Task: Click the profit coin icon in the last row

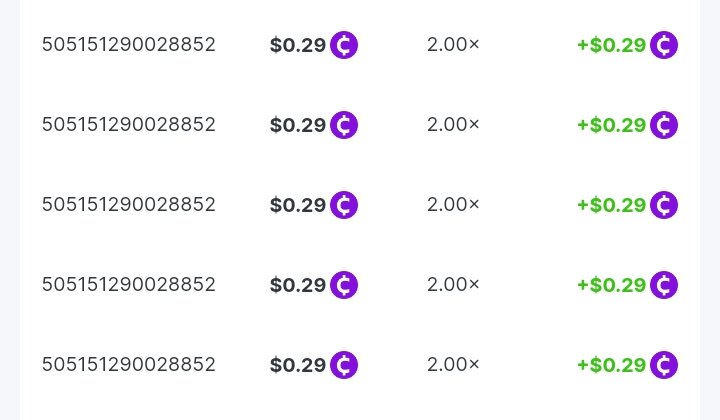Action: point(664,365)
